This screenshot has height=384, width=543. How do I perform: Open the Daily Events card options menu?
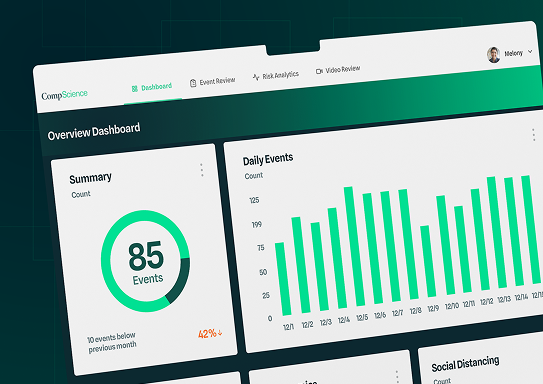(534, 135)
